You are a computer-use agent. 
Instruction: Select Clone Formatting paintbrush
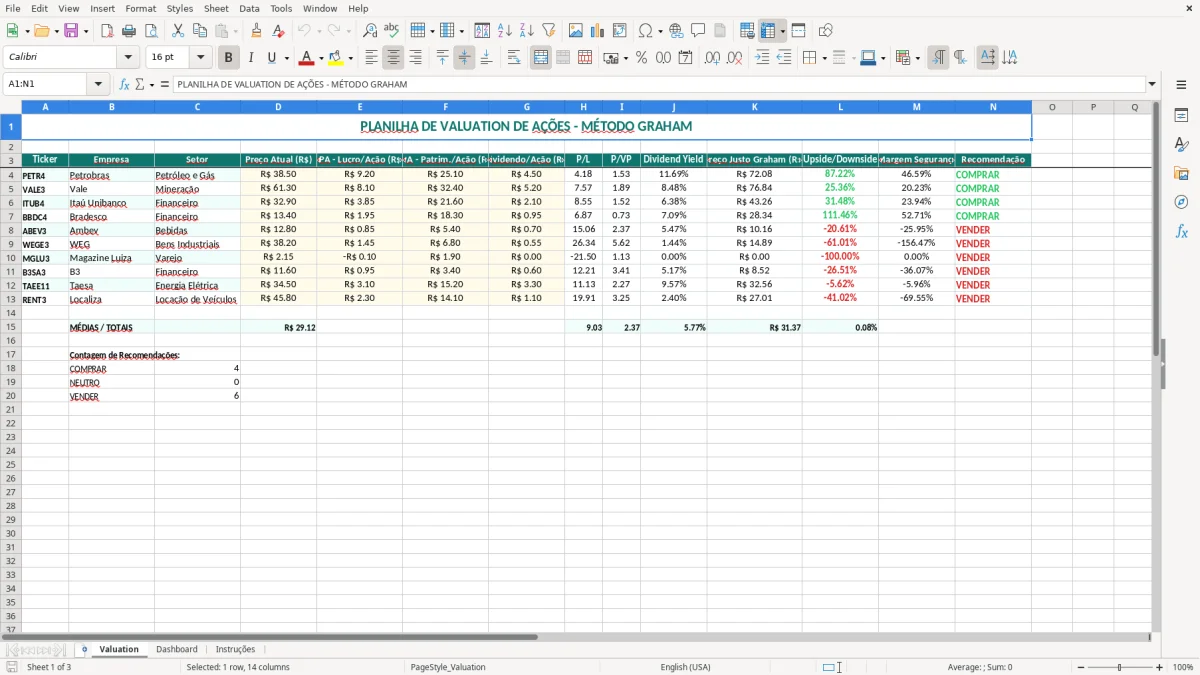pyautogui.click(x=257, y=31)
